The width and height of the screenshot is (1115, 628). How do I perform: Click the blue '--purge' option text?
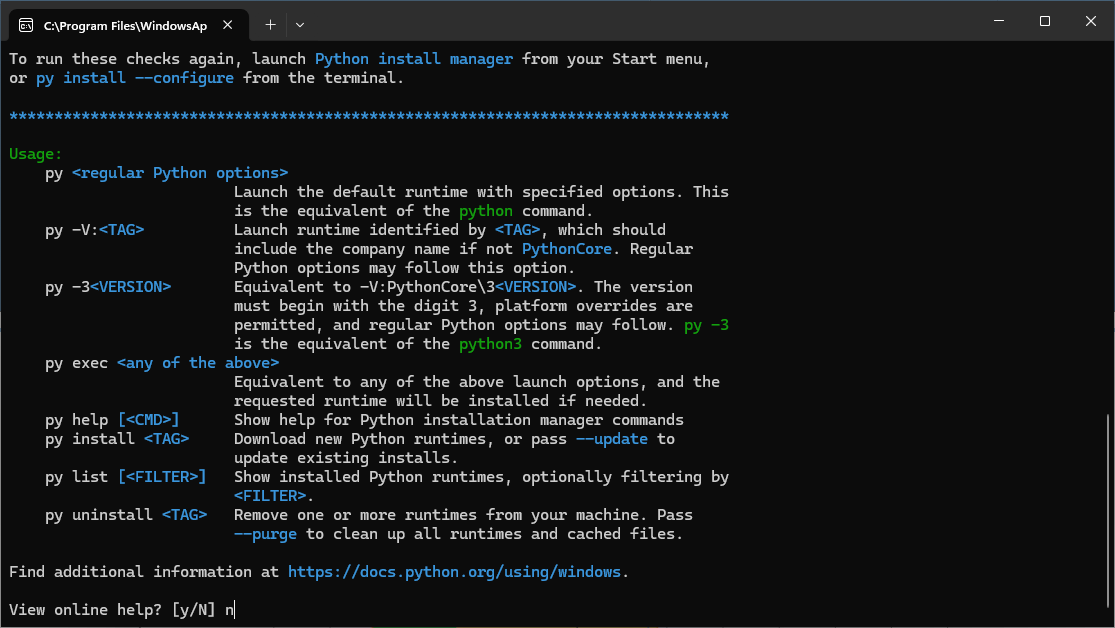265,533
